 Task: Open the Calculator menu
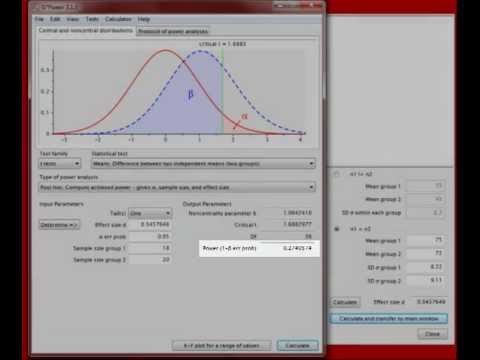pos(118,19)
